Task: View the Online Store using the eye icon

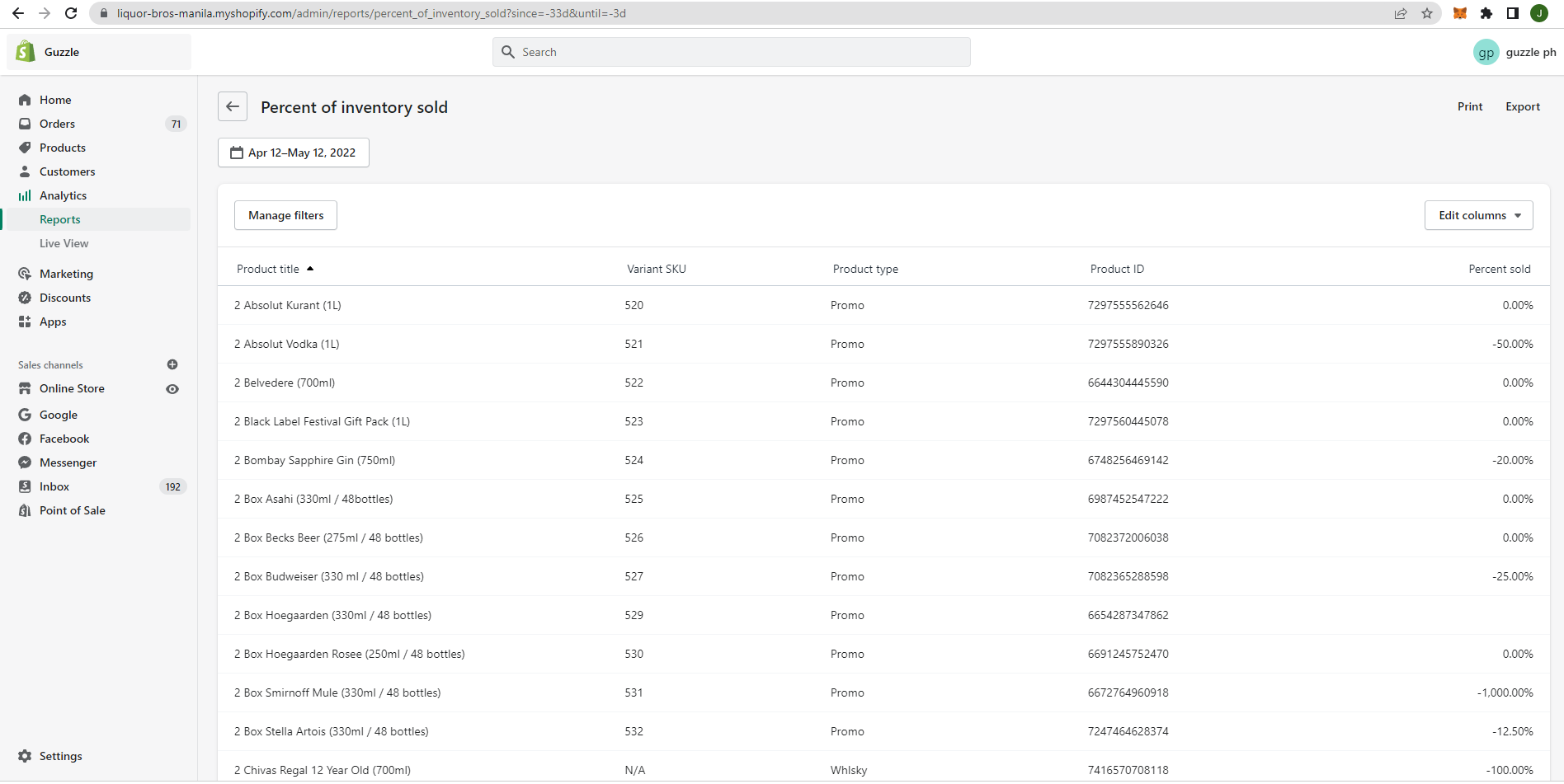Action: click(x=172, y=389)
